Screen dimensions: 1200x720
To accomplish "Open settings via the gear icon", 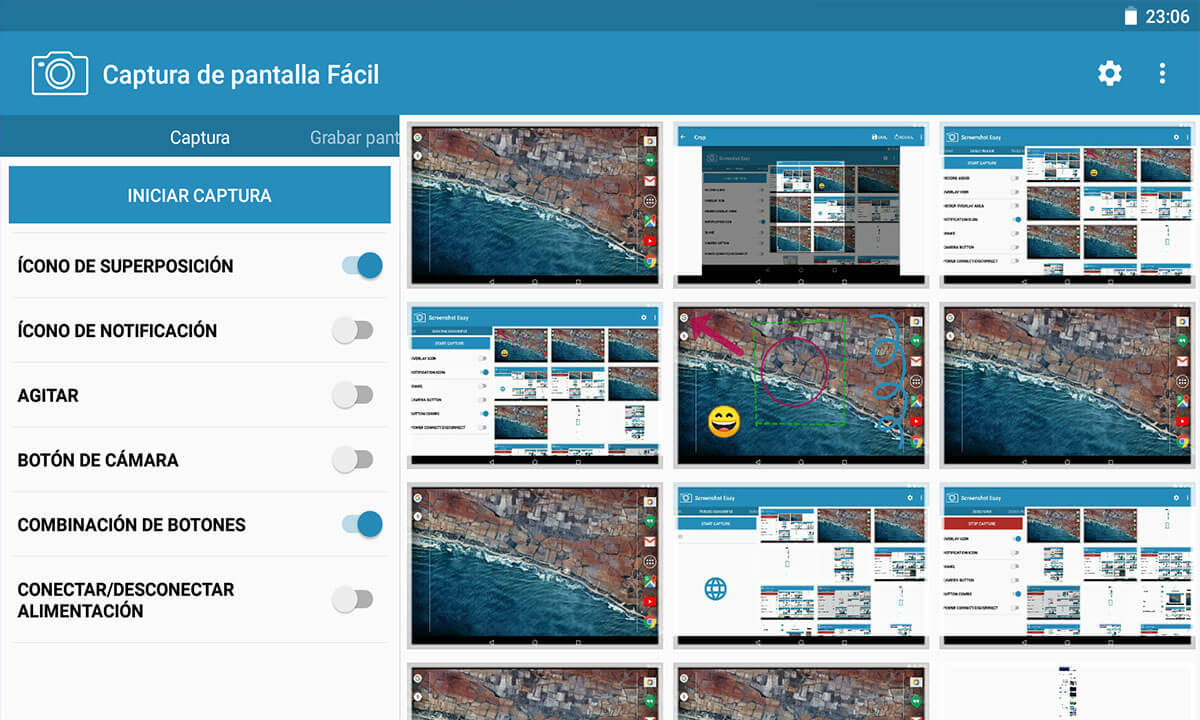I will [1110, 73].
